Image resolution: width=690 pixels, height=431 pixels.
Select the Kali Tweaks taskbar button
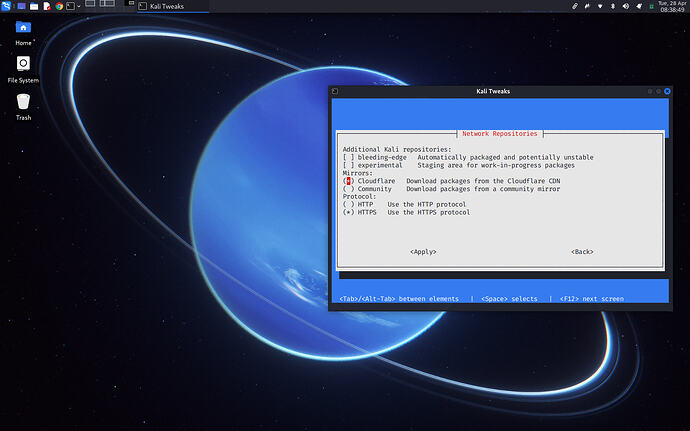[173, 6]
